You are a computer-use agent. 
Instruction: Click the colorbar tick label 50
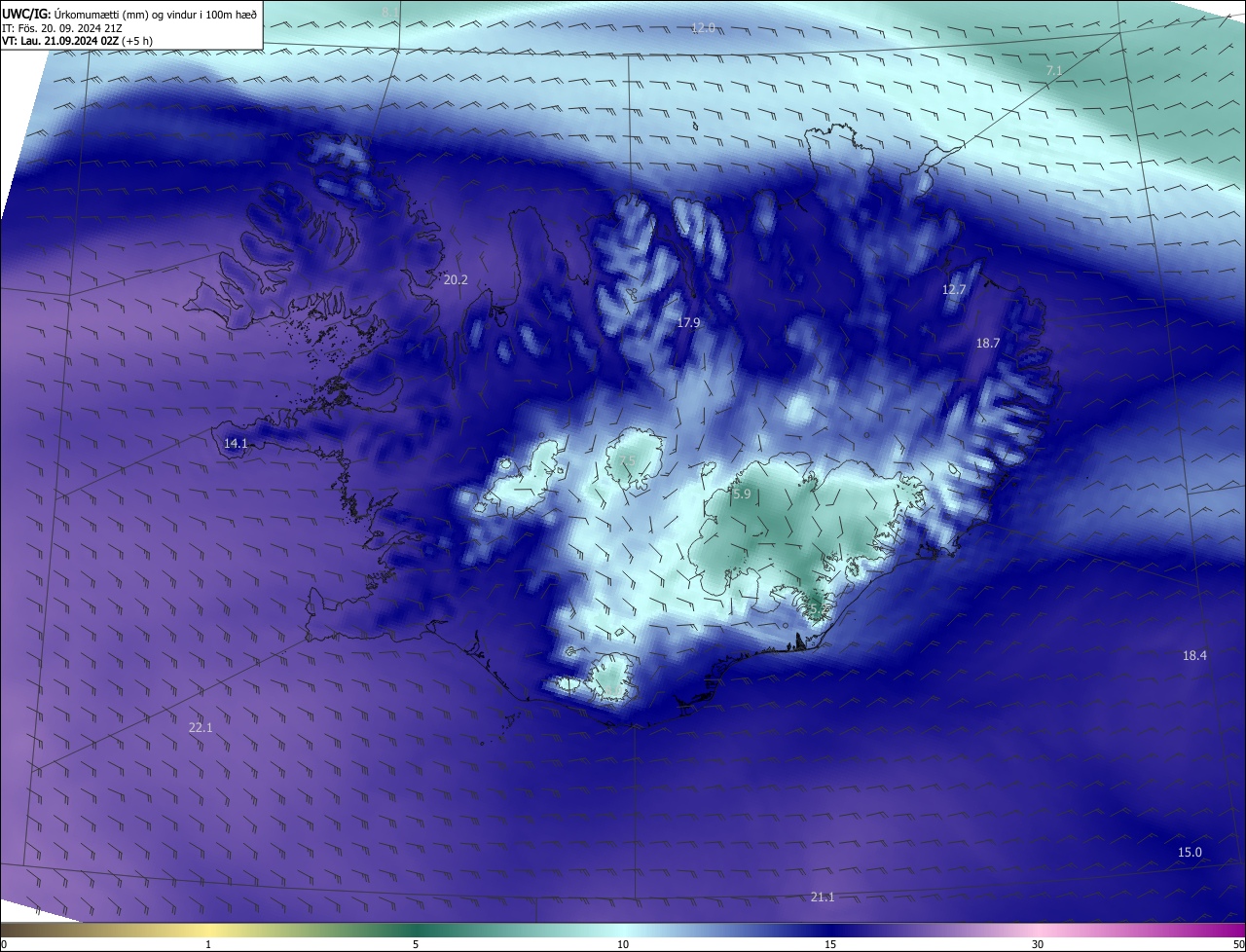1238,944
